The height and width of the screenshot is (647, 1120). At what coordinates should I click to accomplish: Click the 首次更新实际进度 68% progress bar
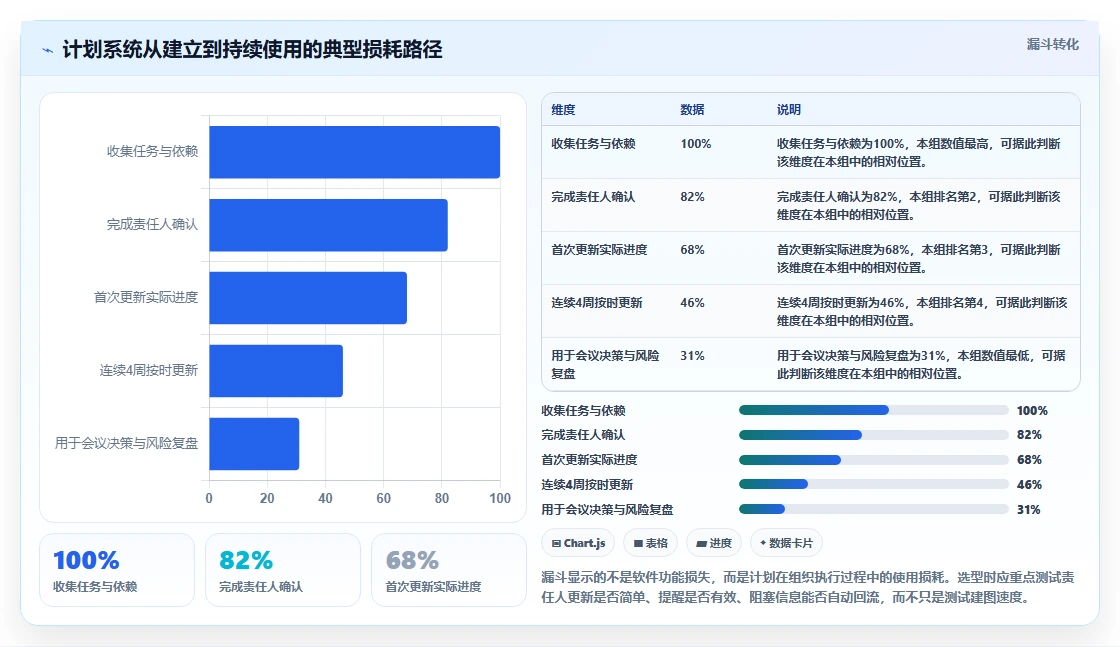click(x=874, y=460)
